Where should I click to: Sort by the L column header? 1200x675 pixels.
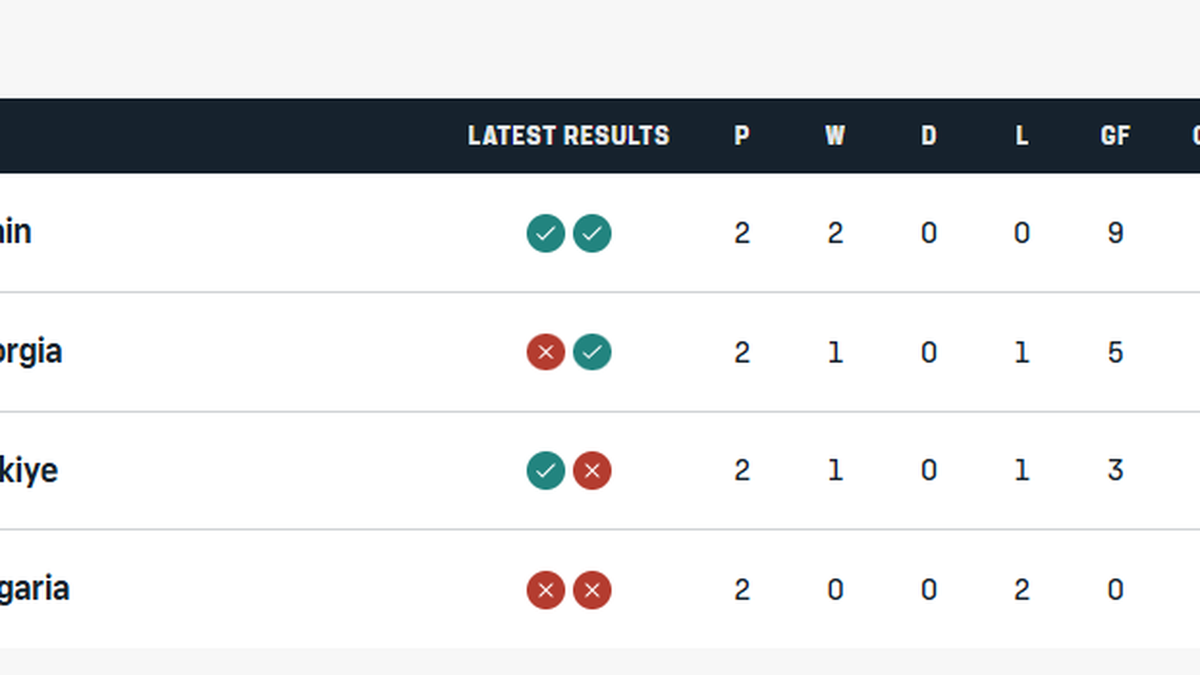pos(1021,136)
